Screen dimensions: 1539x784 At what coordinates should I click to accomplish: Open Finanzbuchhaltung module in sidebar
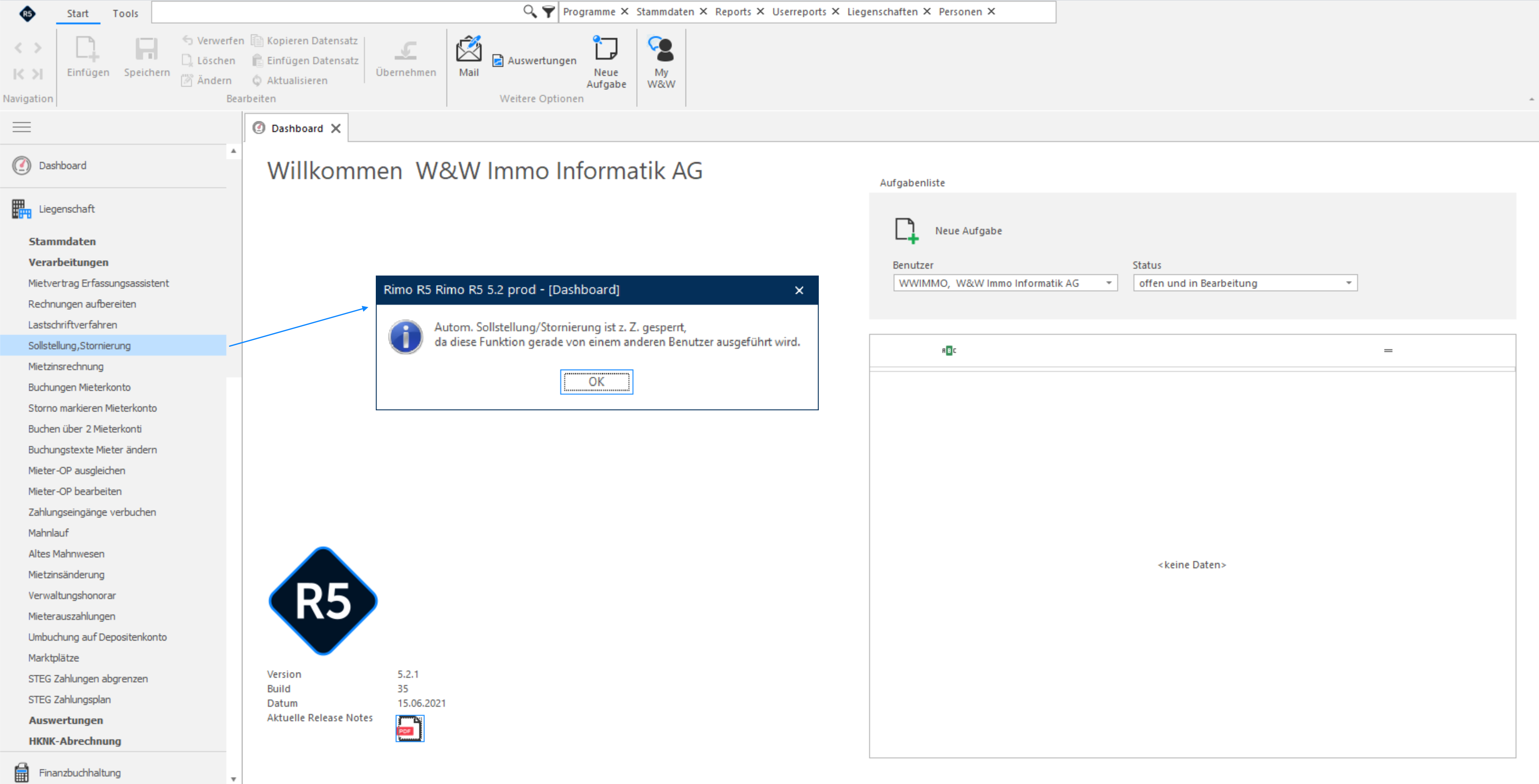pos(79,773)
